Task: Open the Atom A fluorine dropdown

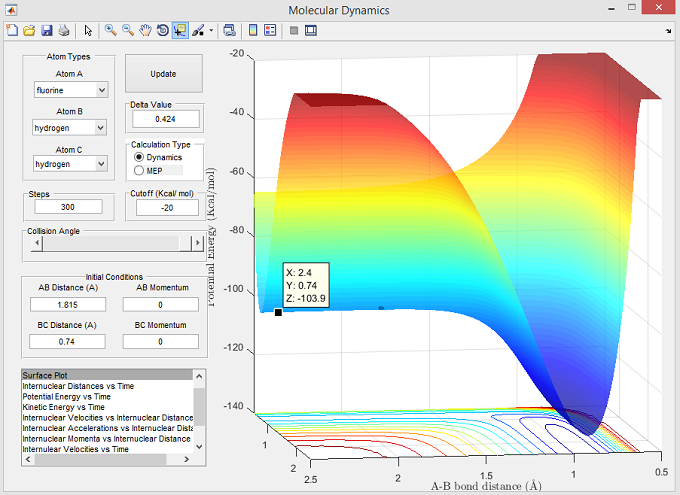Action: (x=71, y=90)
